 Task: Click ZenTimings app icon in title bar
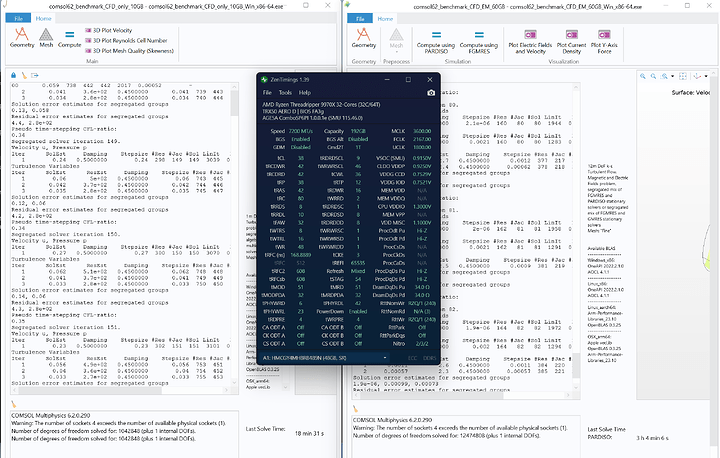(x=264, y=79)
